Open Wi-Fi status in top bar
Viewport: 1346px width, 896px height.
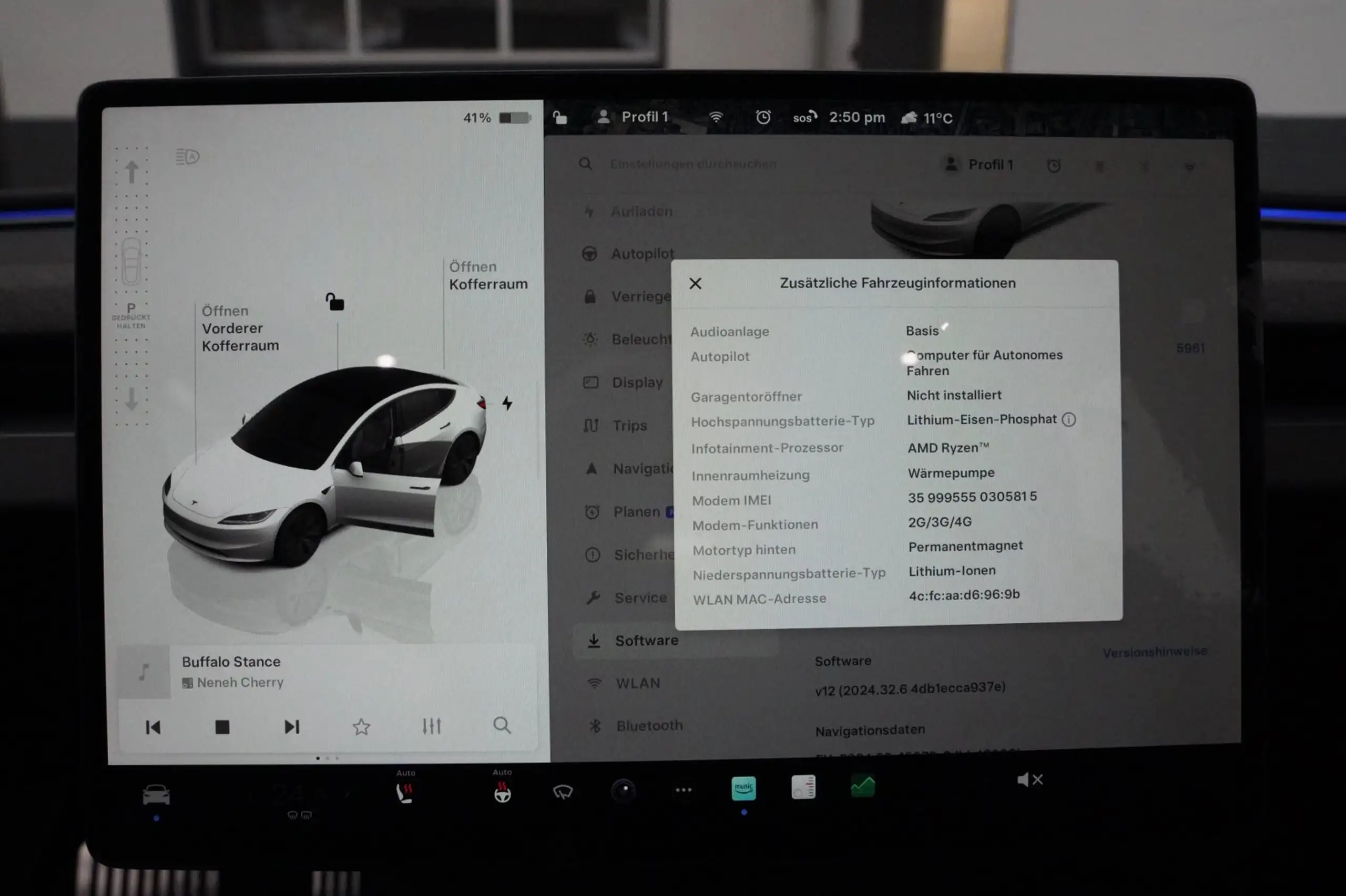[716, 117]
